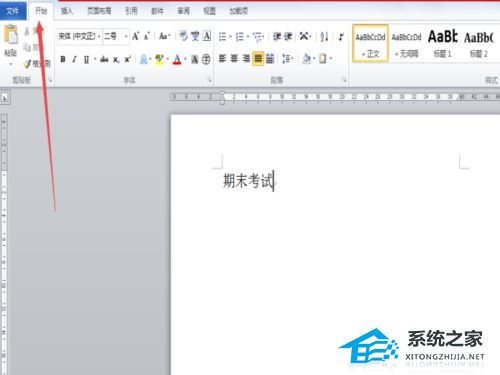Click Decrease Indent
This screenshot has width=500, height=375.
(277, 36)
